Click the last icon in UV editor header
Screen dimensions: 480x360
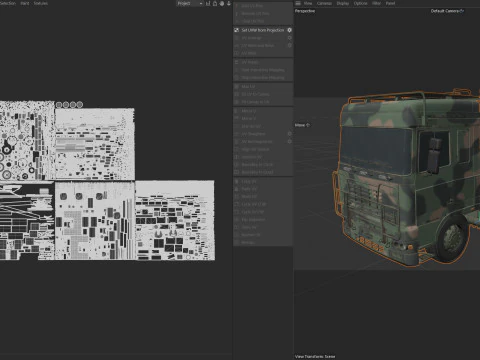point(229,3)
